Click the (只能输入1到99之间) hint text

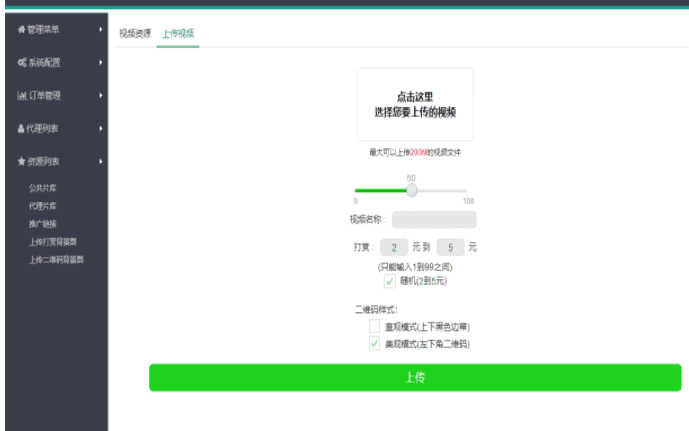click(x=415, y=267)
